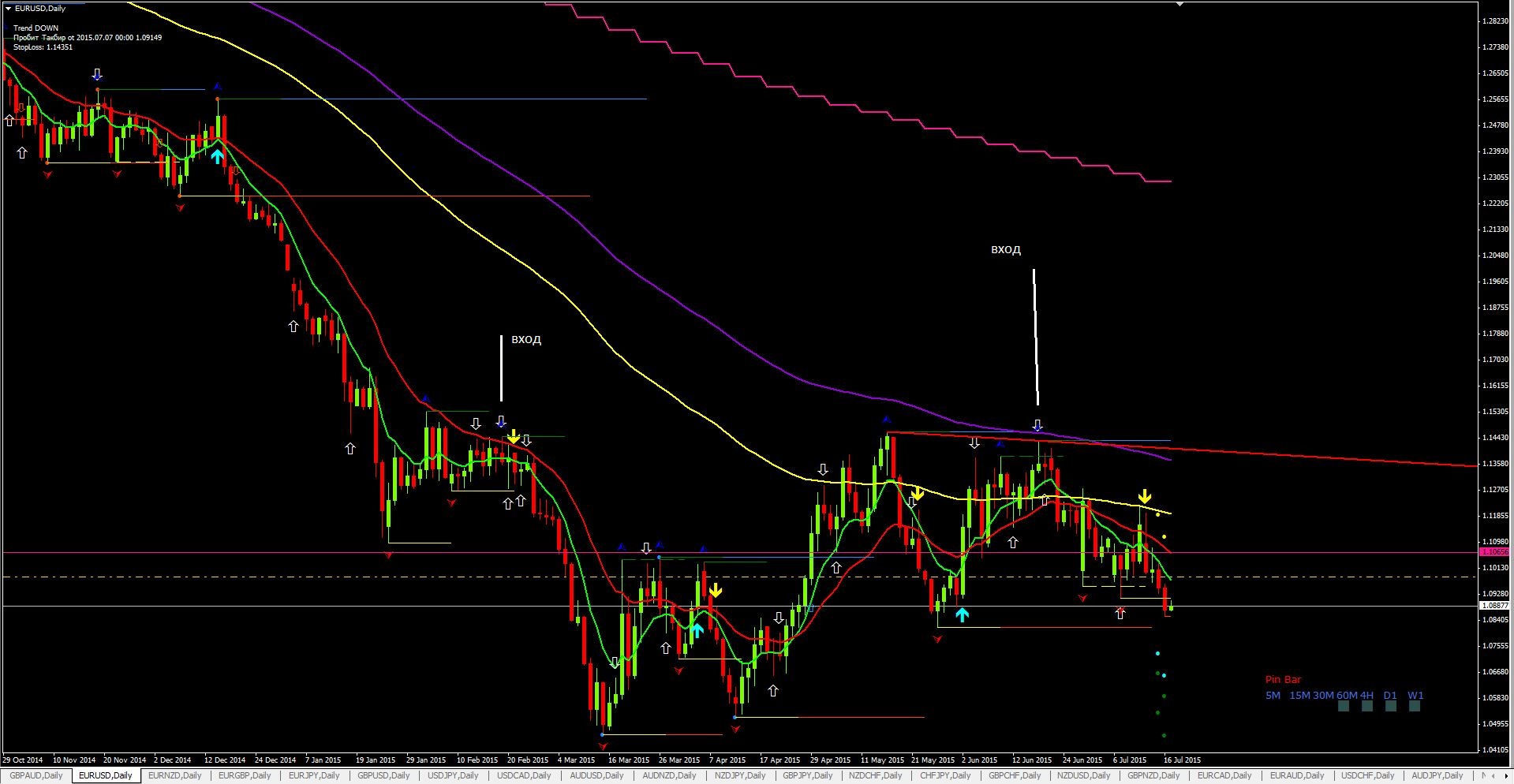Click the Pin Bar indicator square under D1
The width and height of the screenshot is (1514, 784).
pos(1391,706)
